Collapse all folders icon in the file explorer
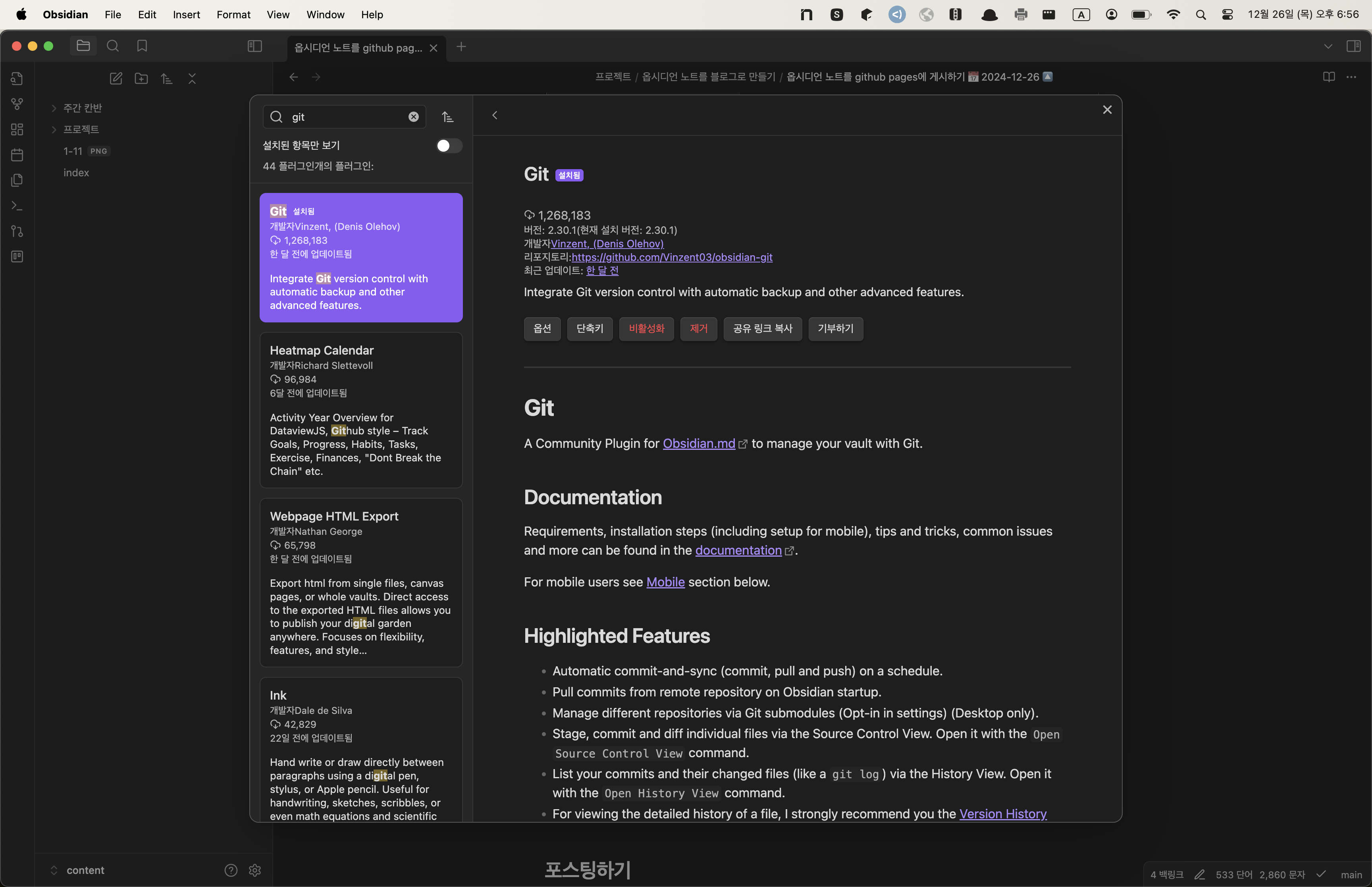 click(192, 78)
